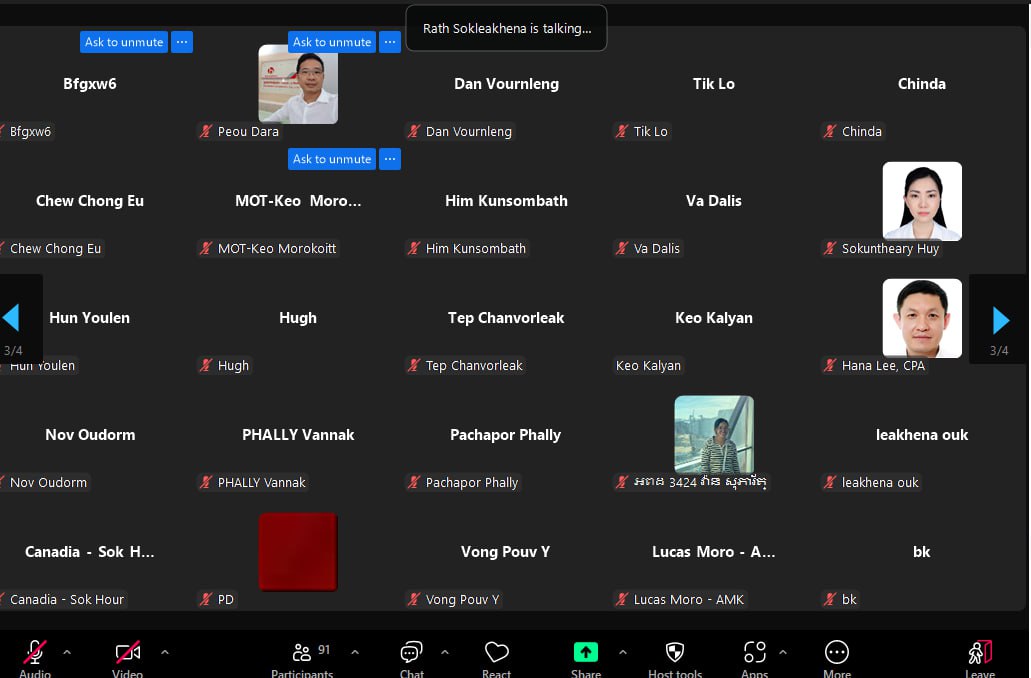This screenshot has width=1031, height=678.
Task: Open more options for MOT-Keo Morokoitt tile
Action: 390,159
